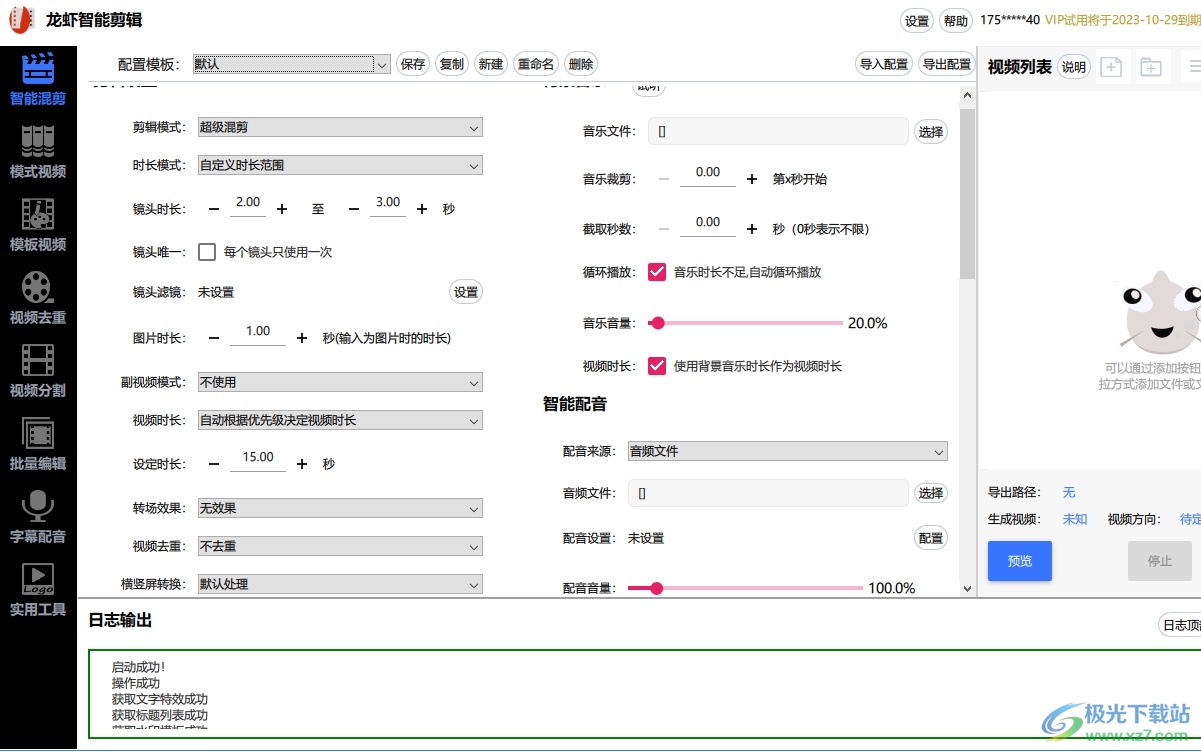The height and width of the screenshot is (752, 1201).
Task: Open the 实用工具 logo icon
Action: [38, 580]
